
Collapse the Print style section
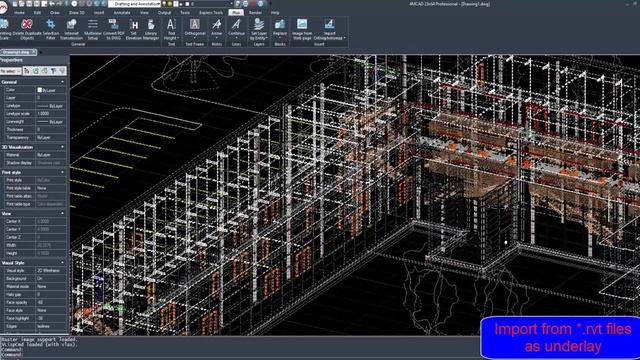point(62,172)
